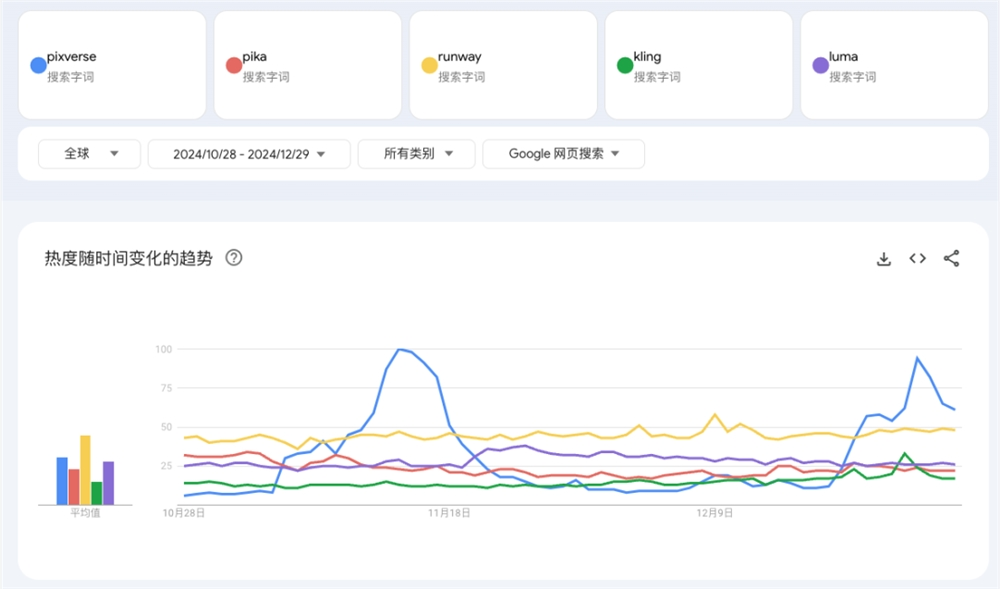Toggle the luma series via its legend card
Screen dimensions: 1000x589
pyautogui.click(x=892, y=63)
